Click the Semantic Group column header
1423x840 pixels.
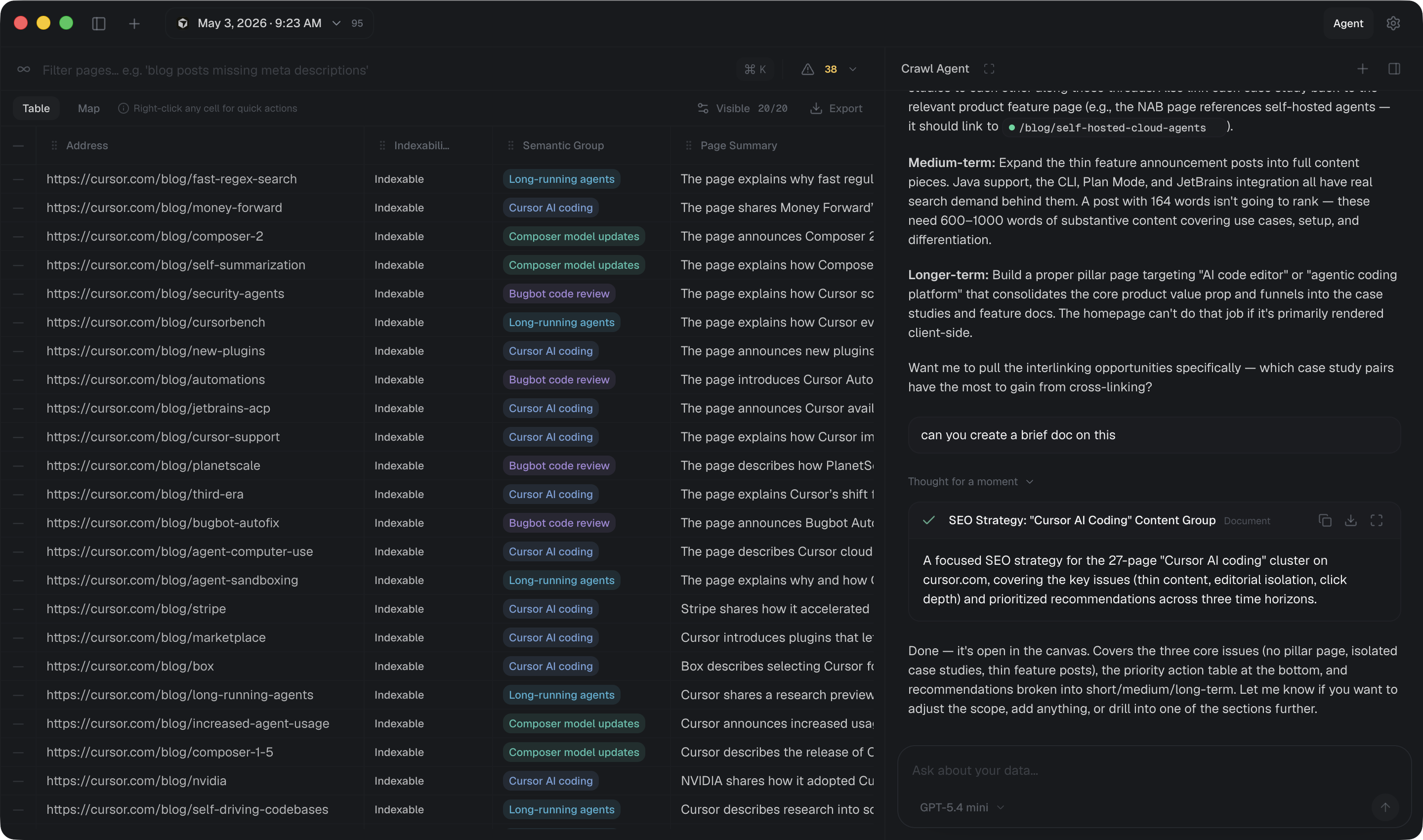pos(563,145)
